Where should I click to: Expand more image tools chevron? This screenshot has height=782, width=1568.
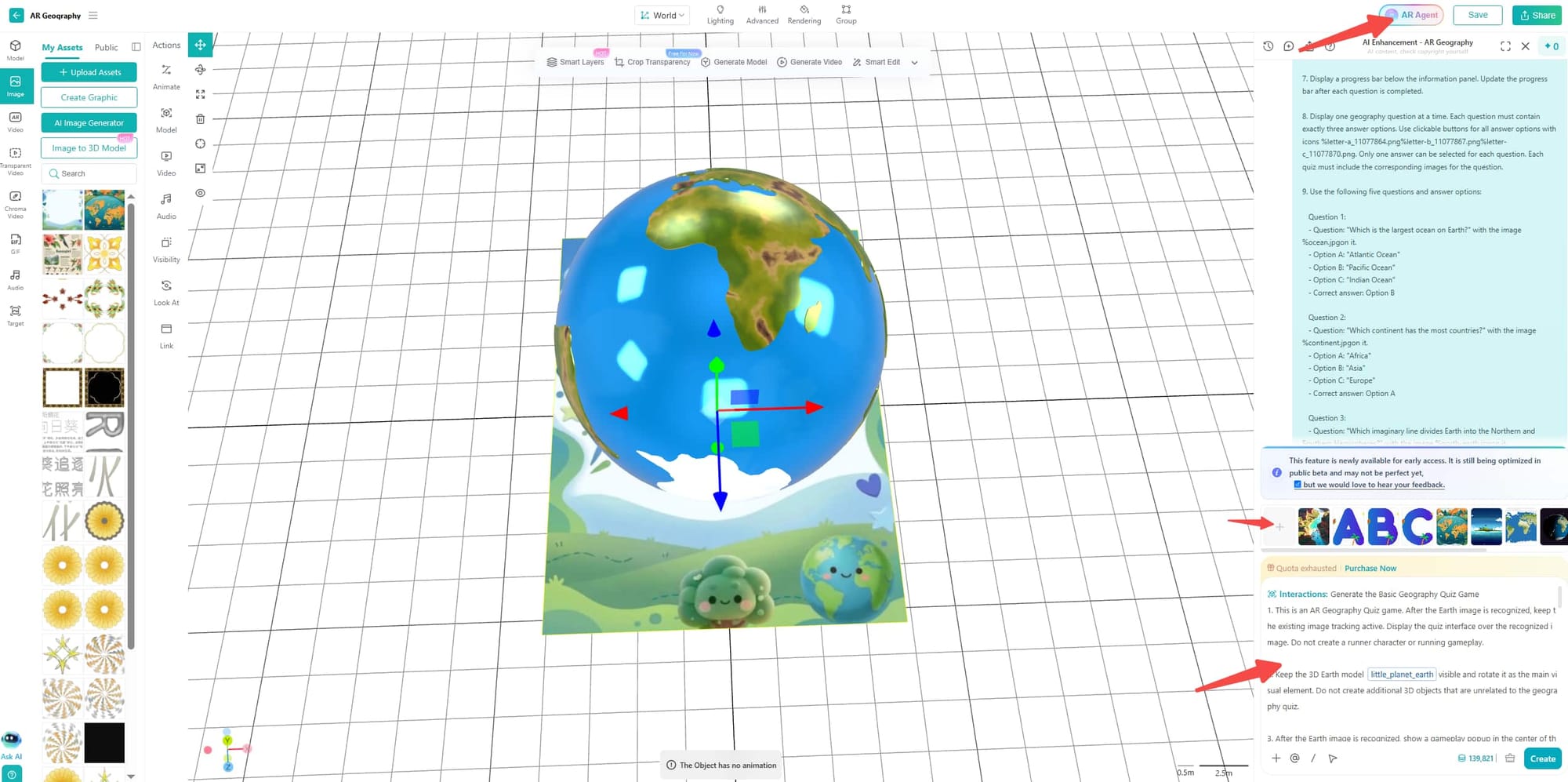[914, 62]
